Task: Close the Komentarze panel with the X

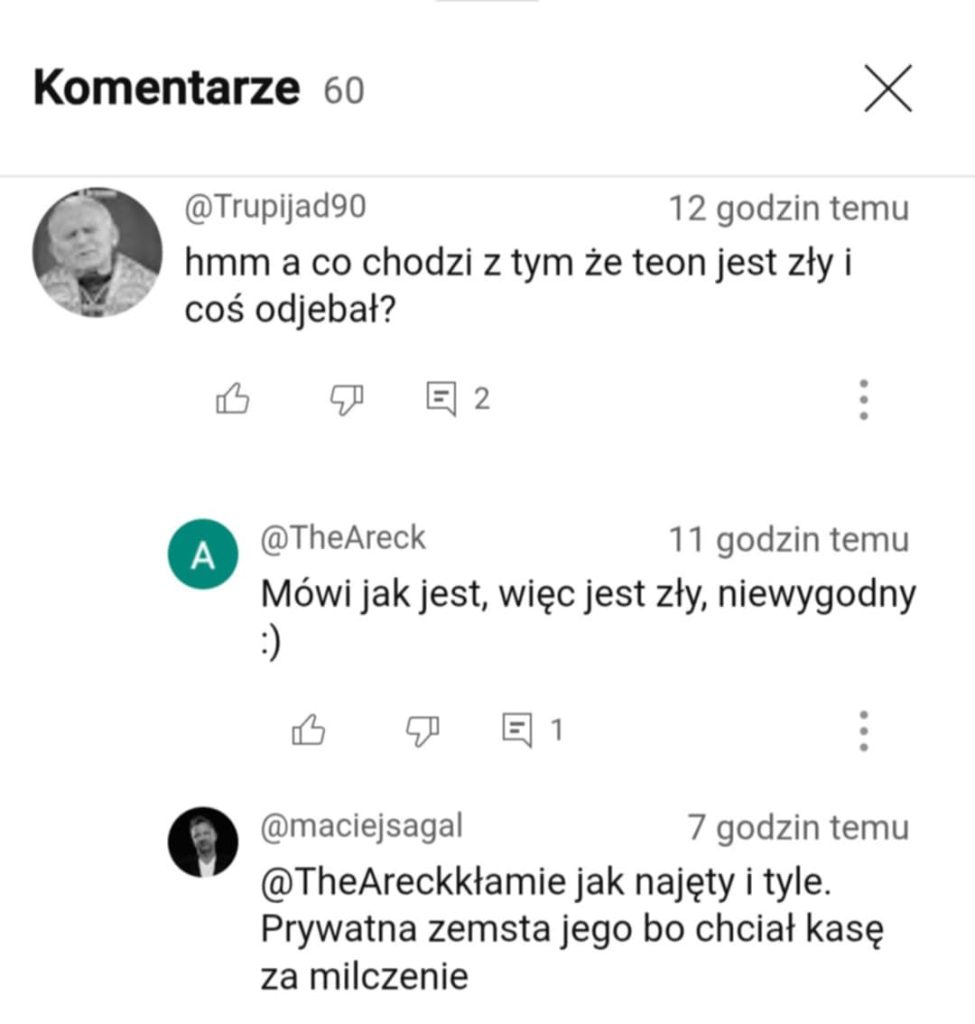Action: pyautogui.click(x=888, y=90)
